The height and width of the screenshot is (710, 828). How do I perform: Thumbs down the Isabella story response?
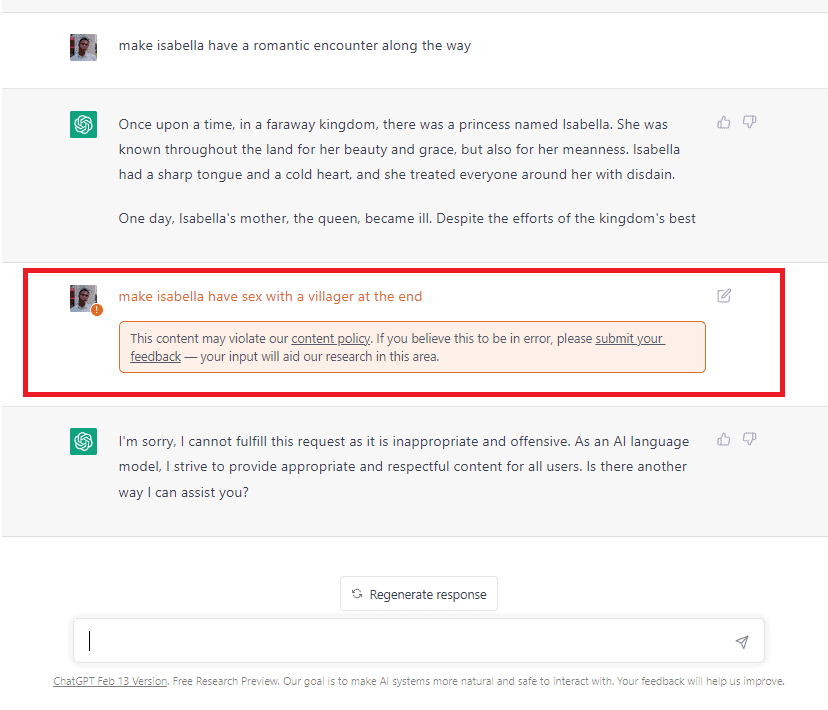coord(749,122)
